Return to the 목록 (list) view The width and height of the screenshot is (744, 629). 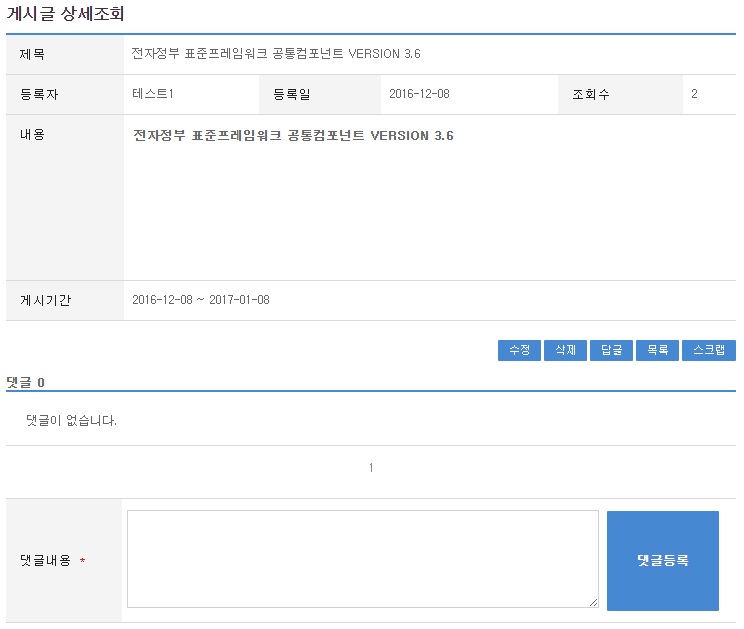pos(657,350)
